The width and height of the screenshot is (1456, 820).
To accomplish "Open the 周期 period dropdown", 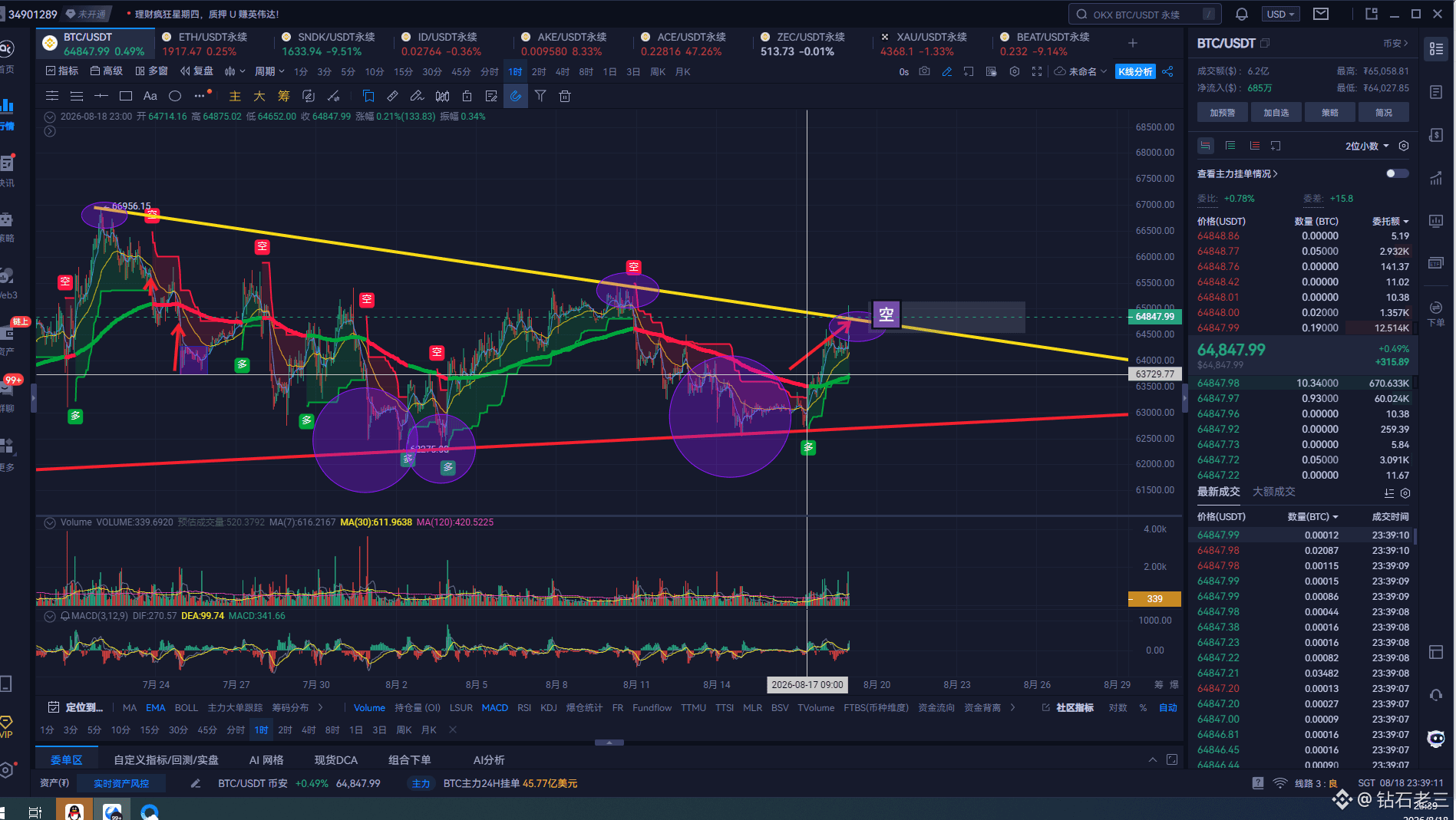I will pyautogui.click(x=269, y=71).
